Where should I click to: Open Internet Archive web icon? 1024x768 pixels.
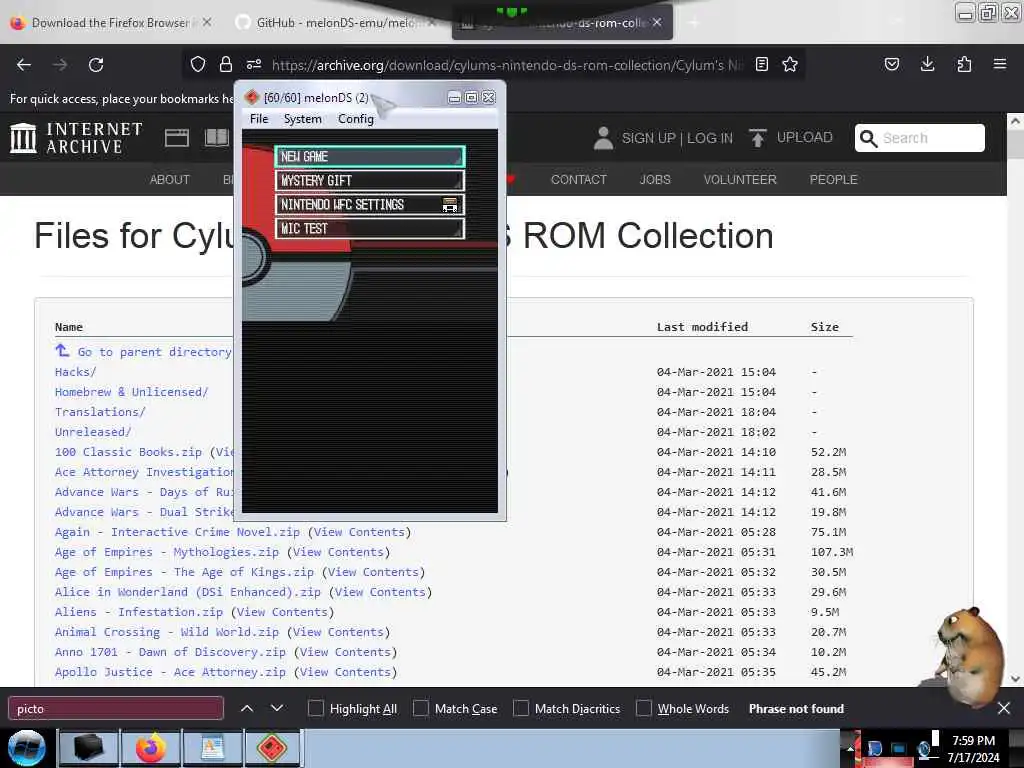pyautogui.click(x=176, y=138)
